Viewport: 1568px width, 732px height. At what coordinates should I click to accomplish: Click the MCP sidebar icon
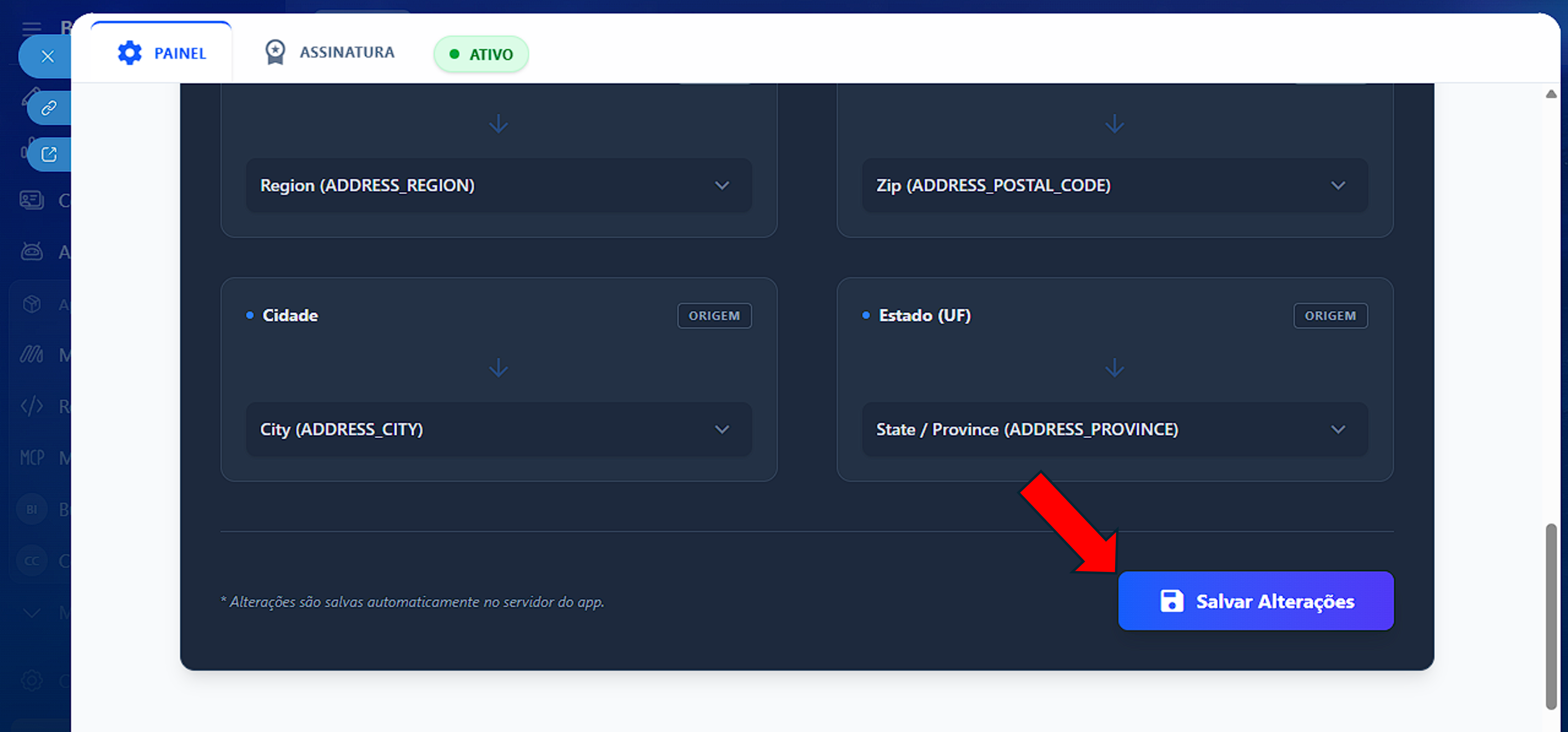[32, 457]
